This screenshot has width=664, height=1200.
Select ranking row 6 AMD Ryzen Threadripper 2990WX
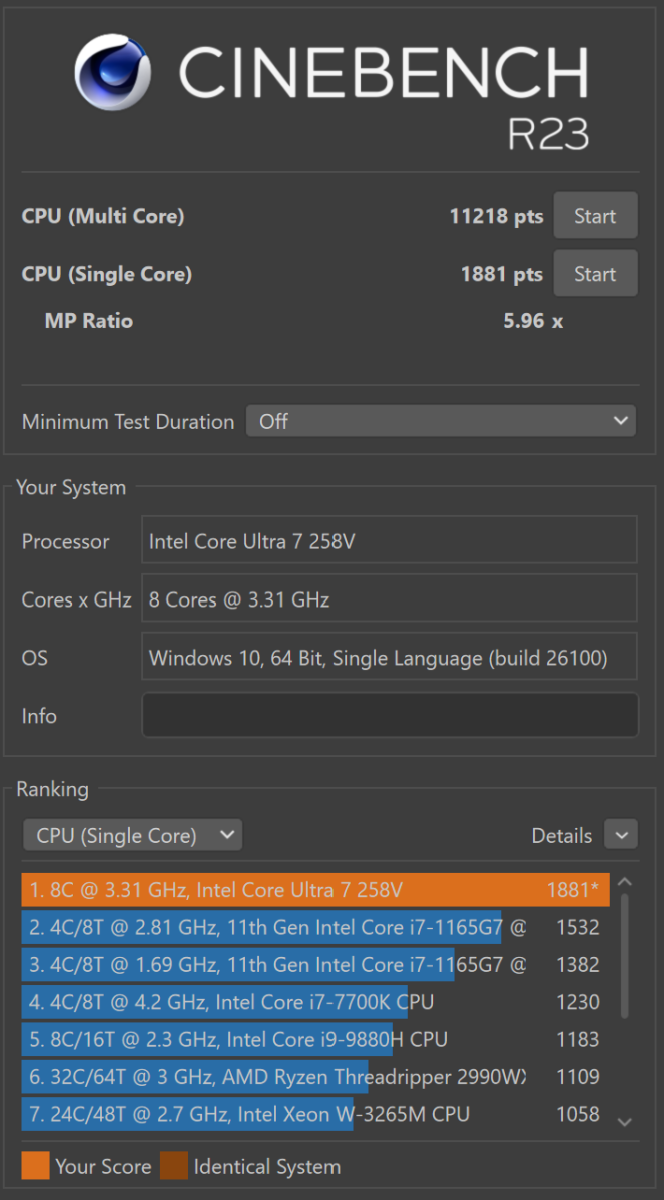[x=315, y=1076]
